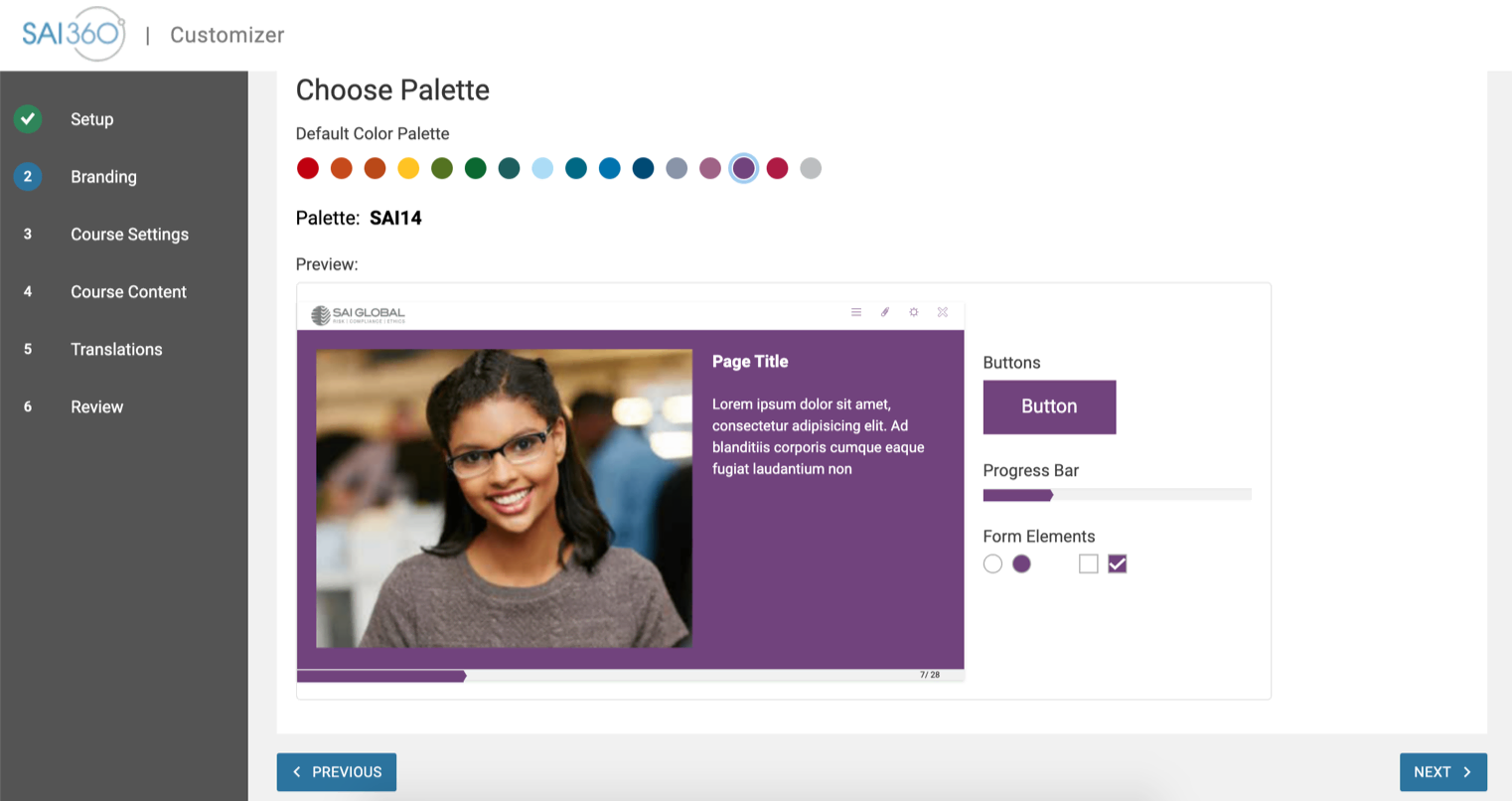Go to Course Settings step
The width and height of the screenshot is (1512, 801).
(x=129, y=235)
